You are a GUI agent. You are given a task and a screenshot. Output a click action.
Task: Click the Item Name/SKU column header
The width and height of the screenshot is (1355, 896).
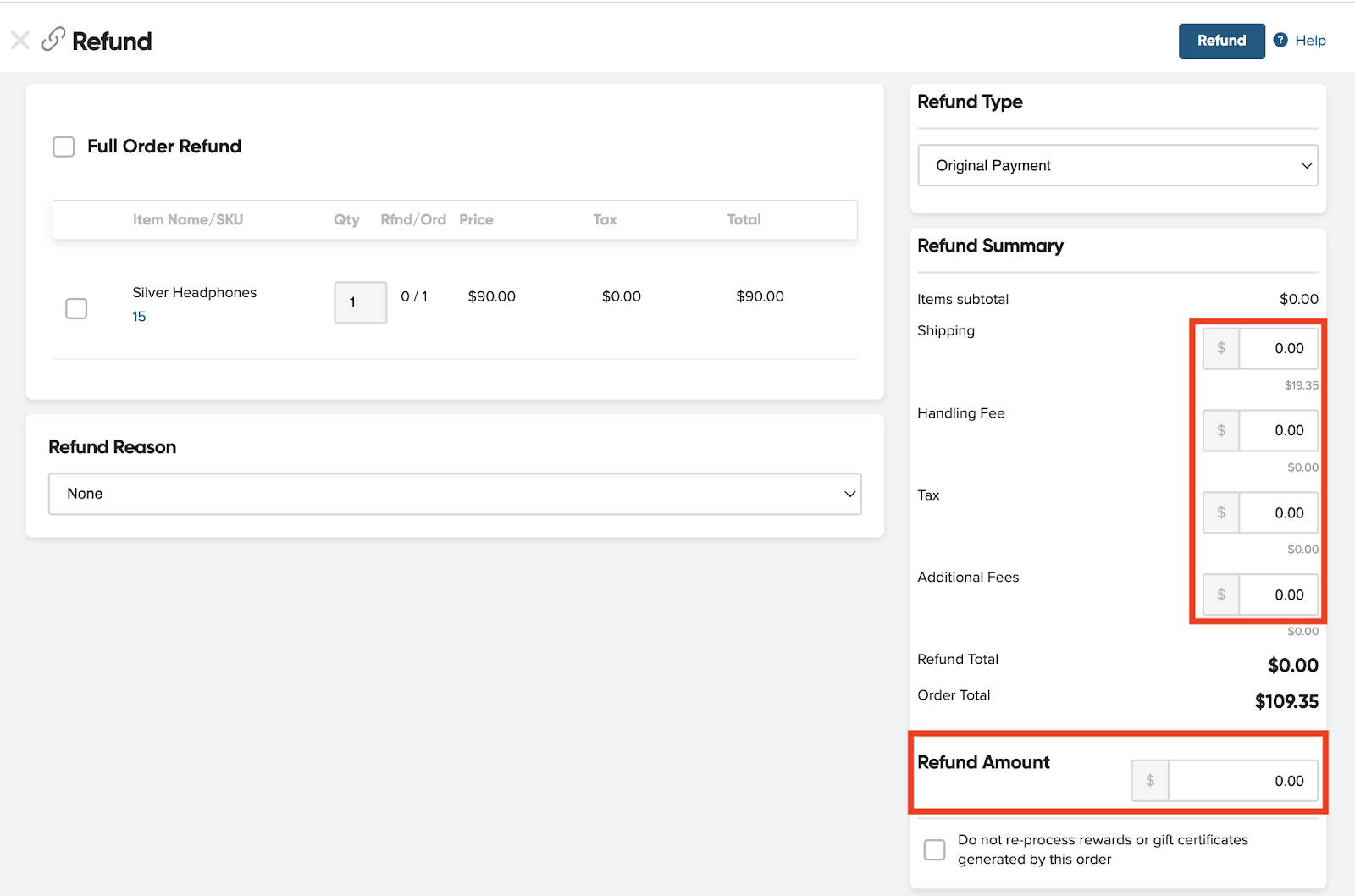tap(188, 219)
